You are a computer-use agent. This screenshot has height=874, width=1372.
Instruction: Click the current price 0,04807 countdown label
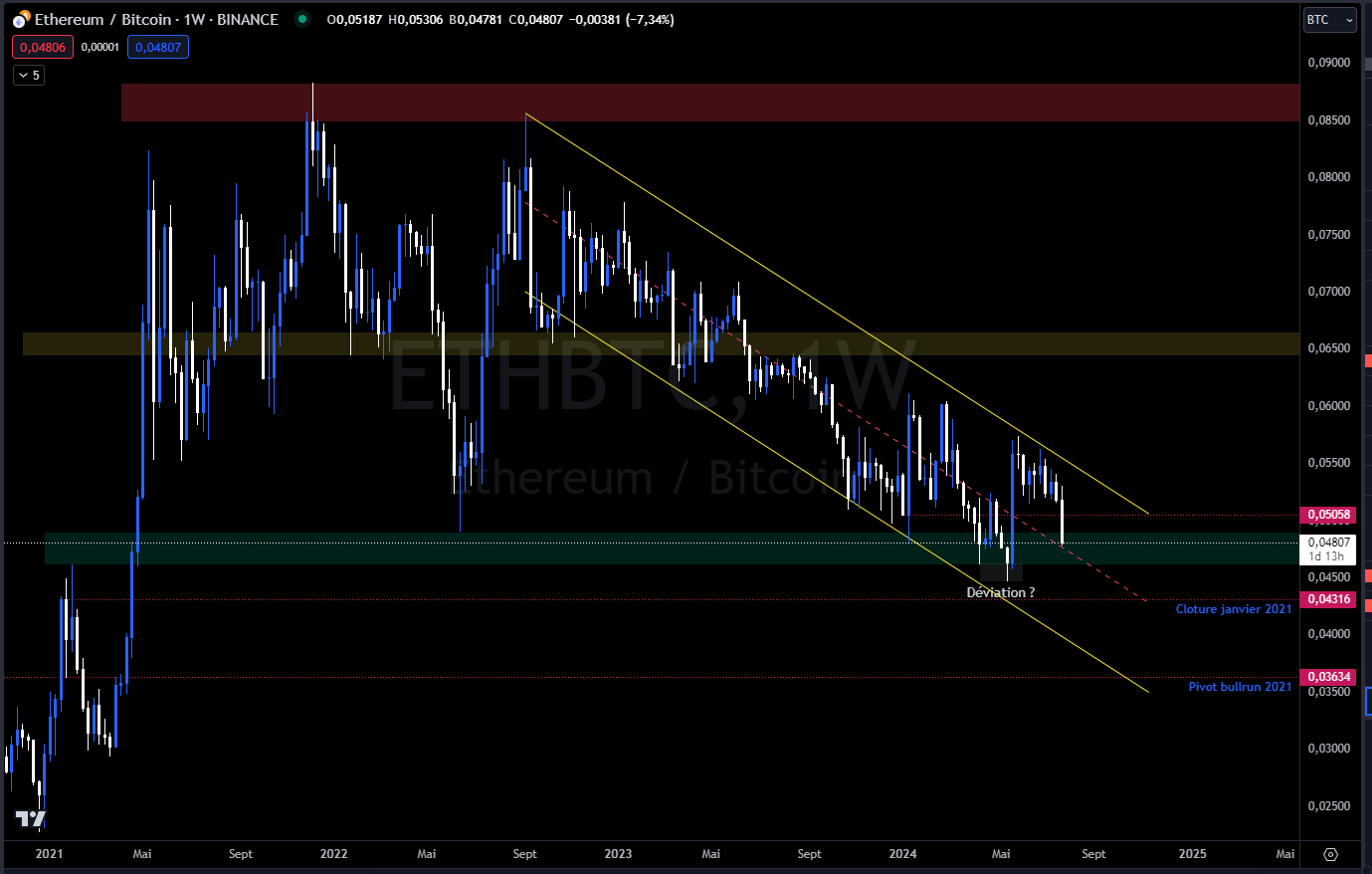click(1328, 549)
